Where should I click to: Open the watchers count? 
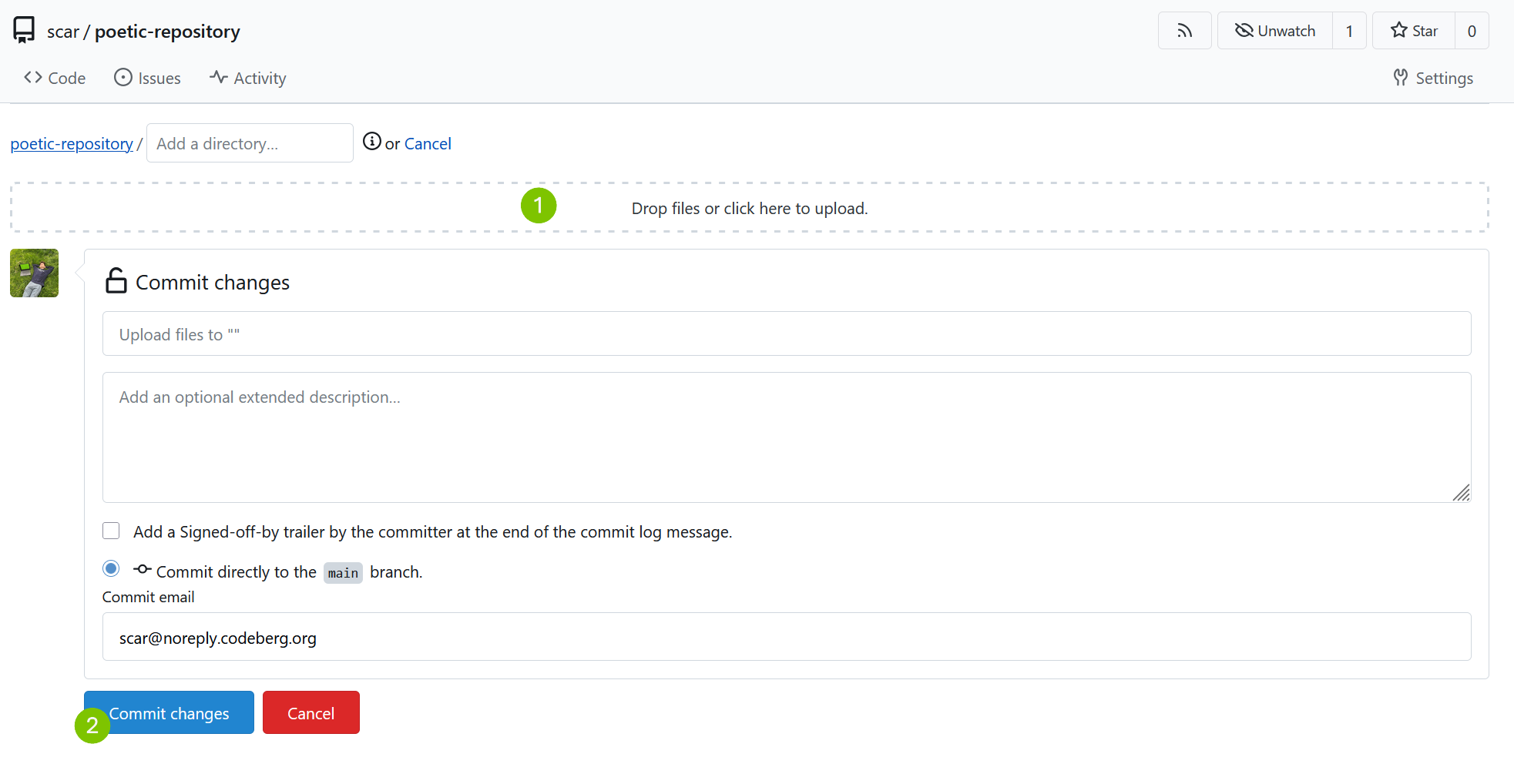1349,31
